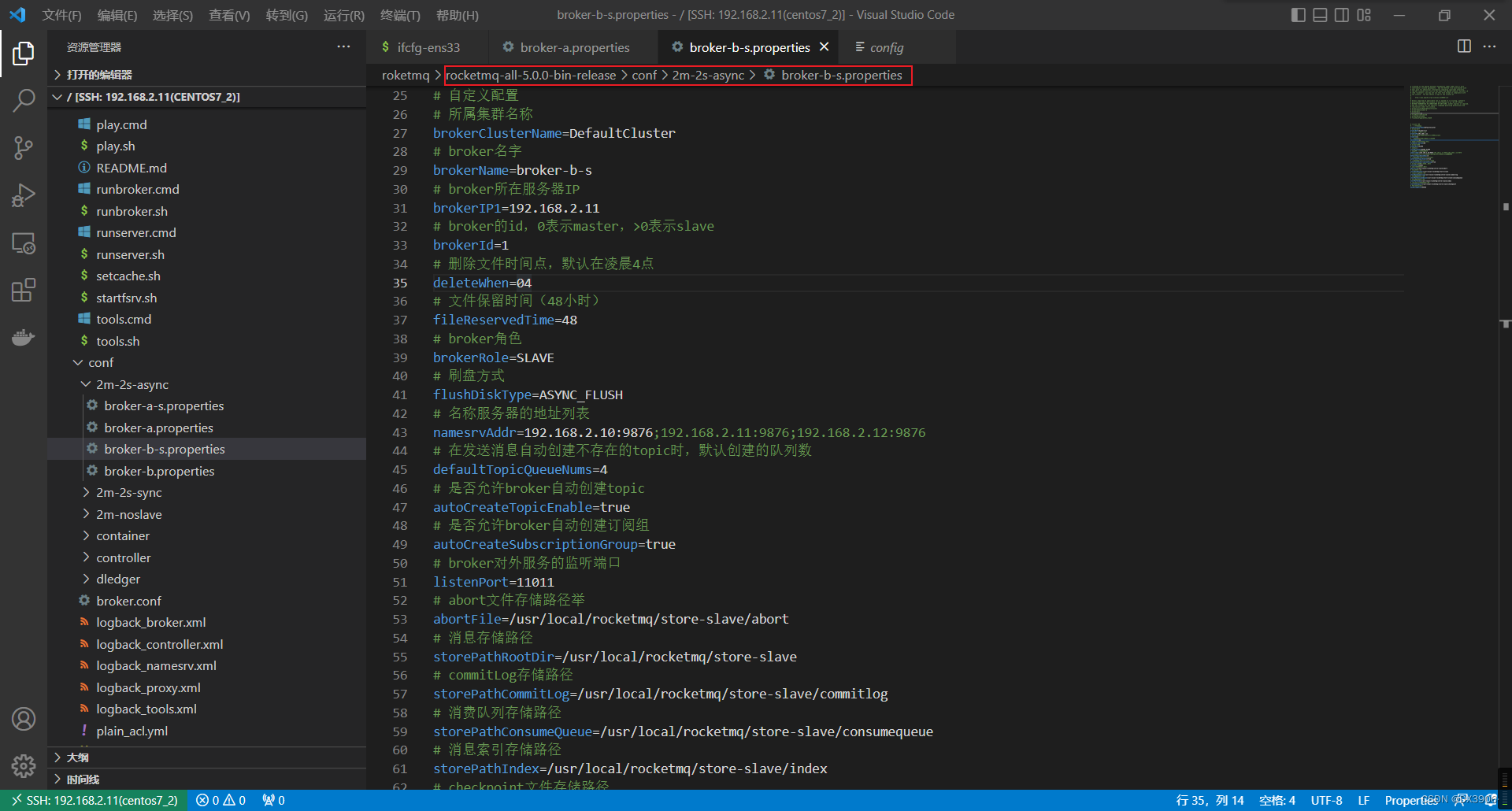Open the Manage gear menu
This screenshot has height=811, width=1512.
[24, 765]
